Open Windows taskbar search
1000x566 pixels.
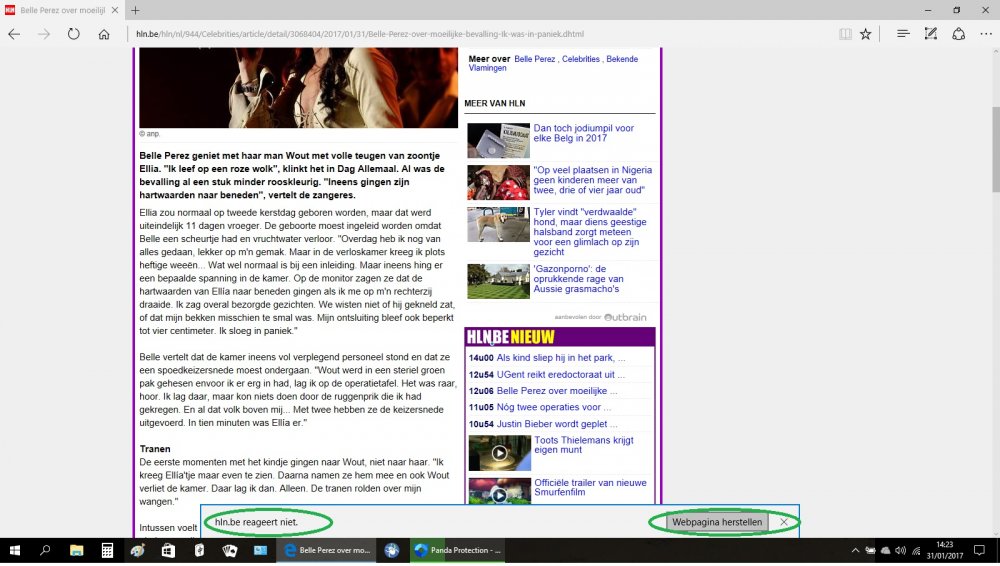pyautogui.click(x=45, y=550)
